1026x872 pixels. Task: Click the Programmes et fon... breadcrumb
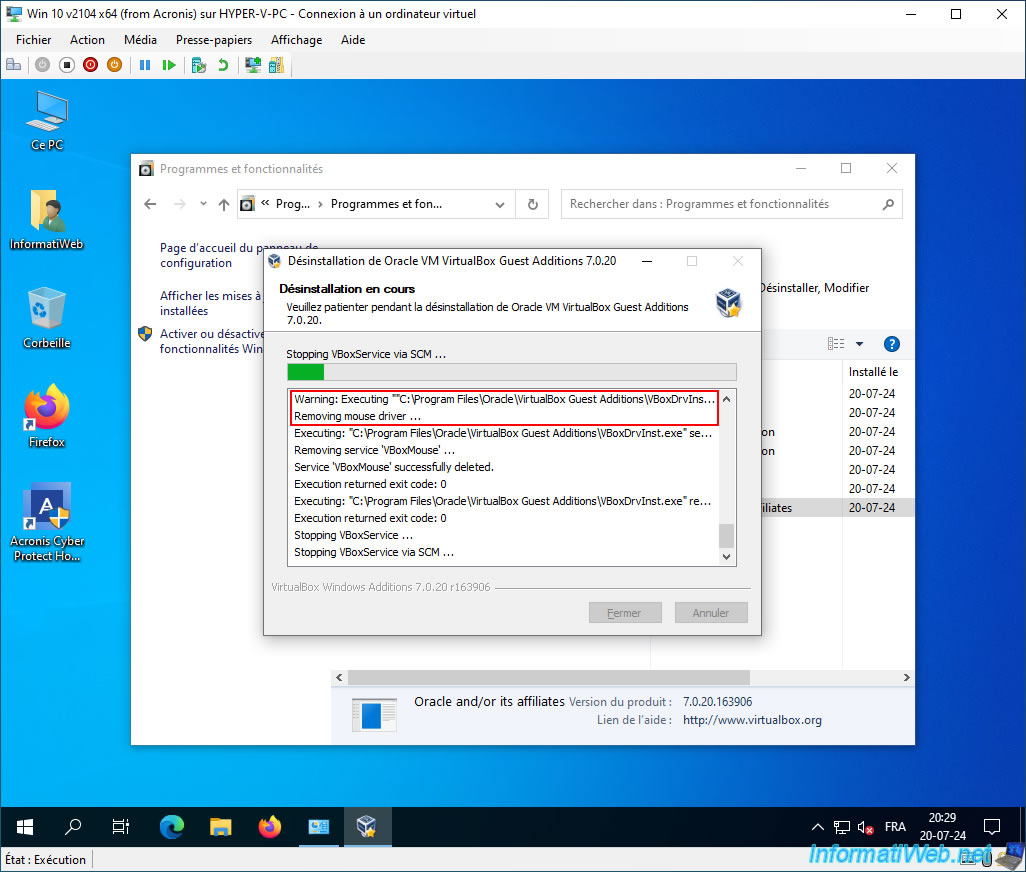pyautogui.click(x=386, y=204)
